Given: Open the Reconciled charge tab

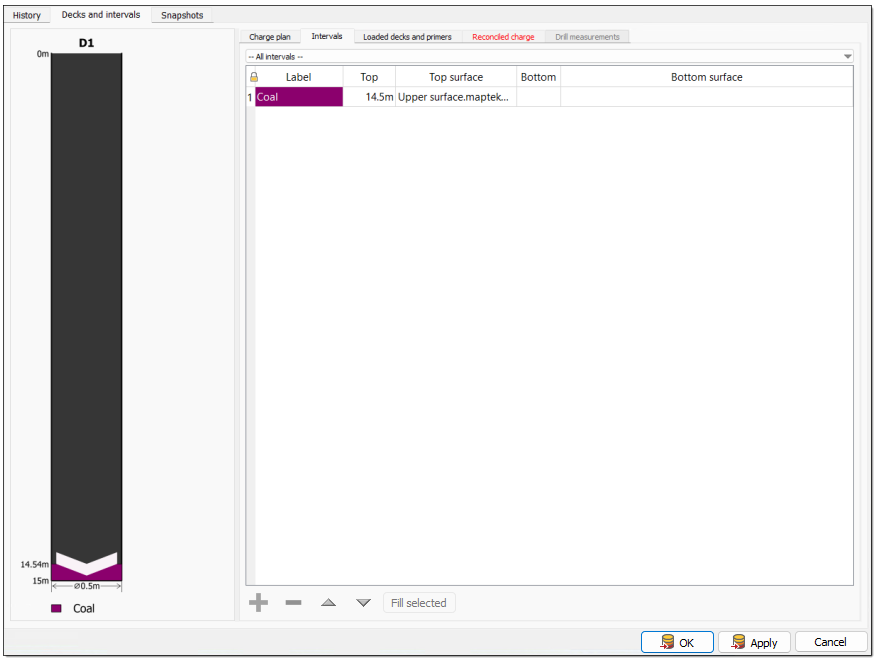Looking at the screenshot, I should point(503,37).
